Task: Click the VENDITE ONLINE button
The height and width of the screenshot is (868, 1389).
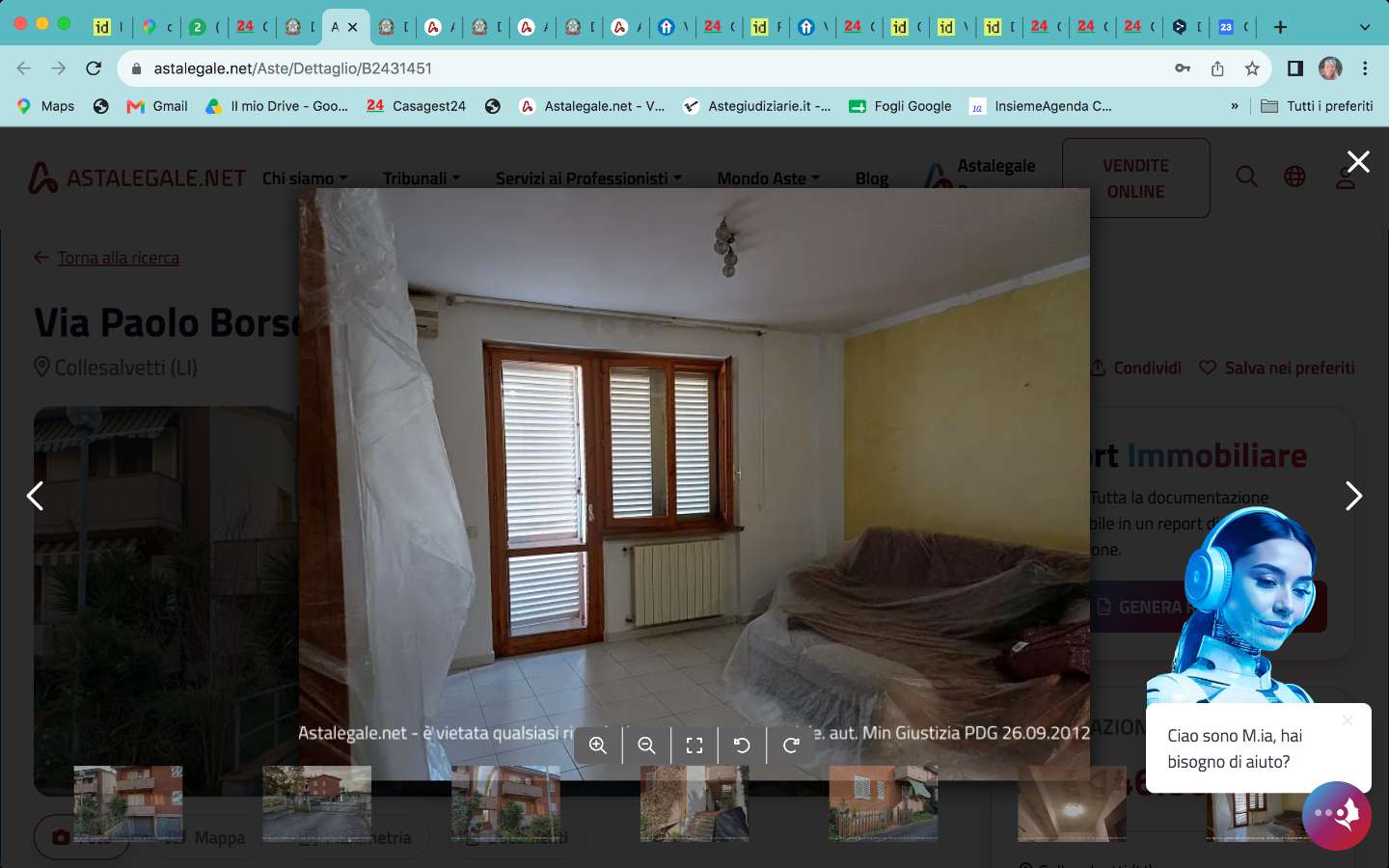Action: tap(1136, 178)
